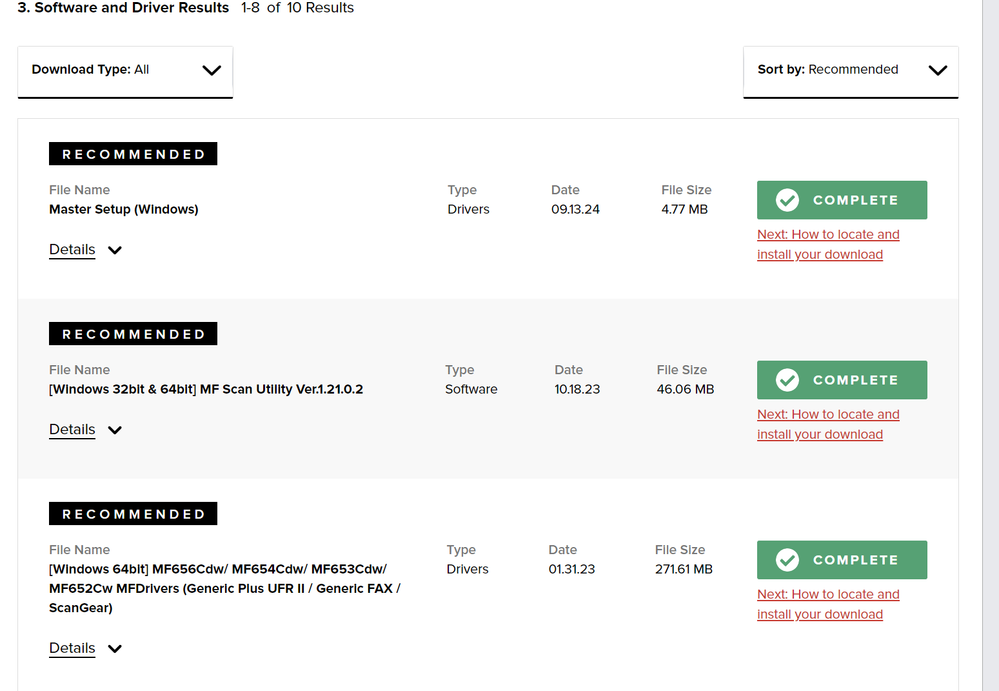Open the 'Sort by: Recommended' dropdown

pyautogui.click(x=850, y=71)
